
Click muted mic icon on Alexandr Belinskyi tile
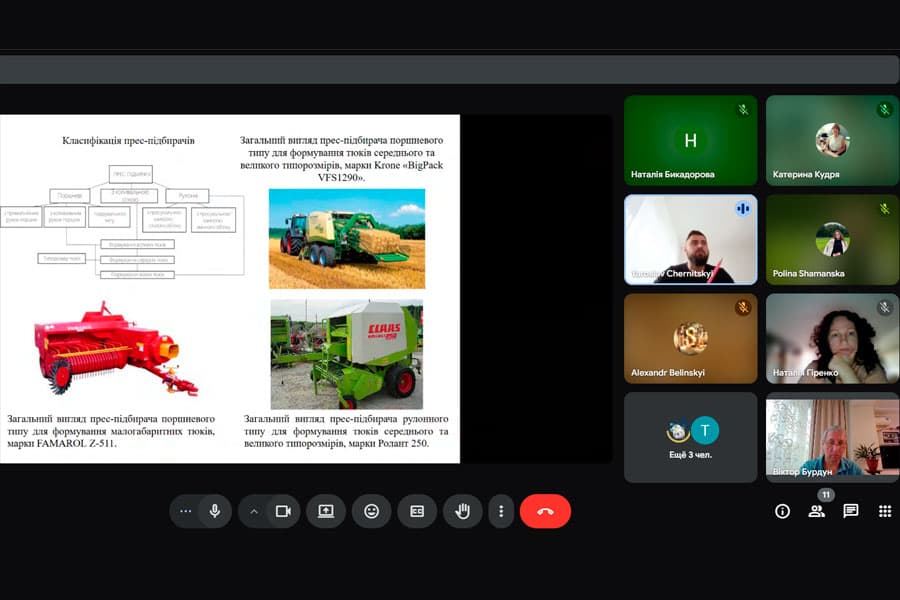point(743,308)
